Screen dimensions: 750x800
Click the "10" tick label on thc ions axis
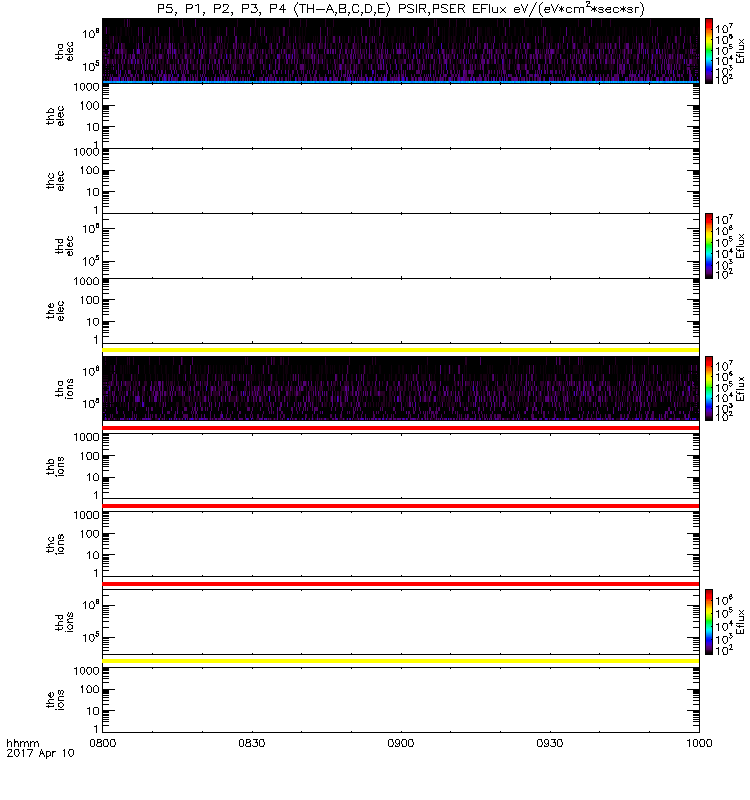click(93, 555)
